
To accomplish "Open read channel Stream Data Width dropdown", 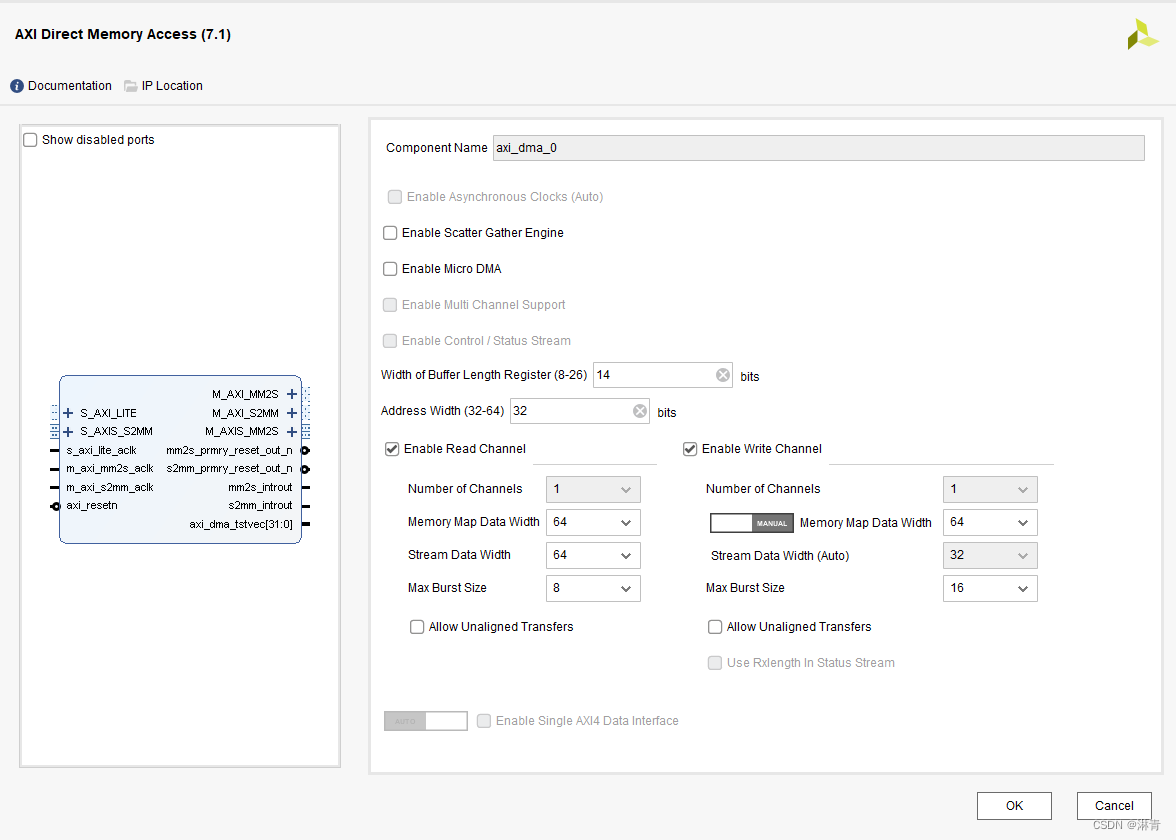I will [x=593, y=556].
